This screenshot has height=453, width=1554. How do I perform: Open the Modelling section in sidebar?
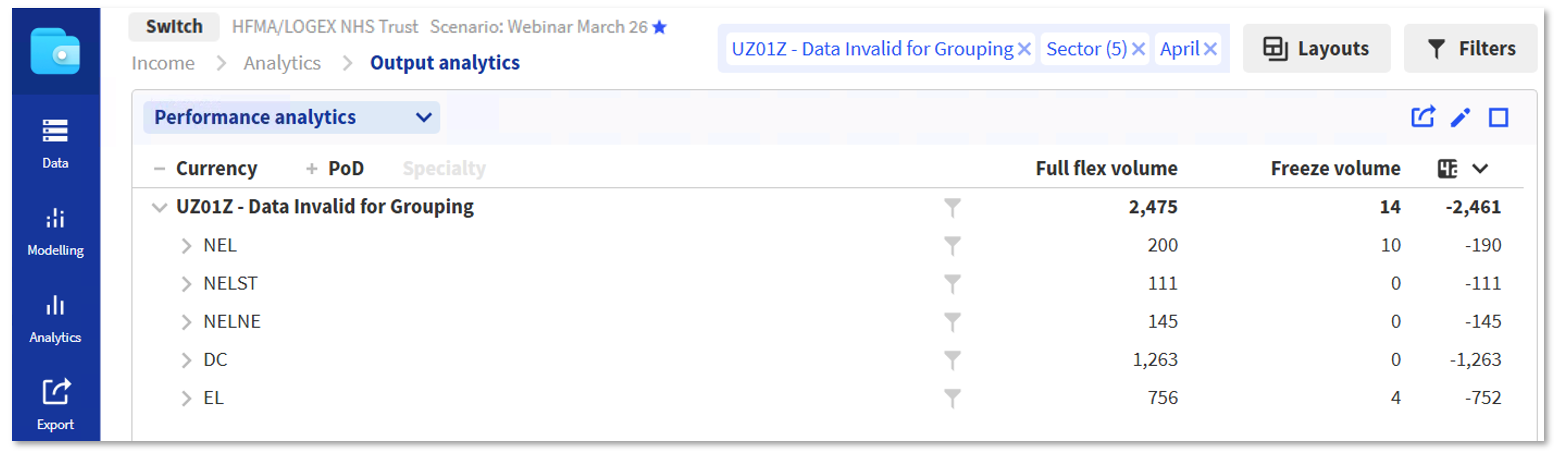55,230
